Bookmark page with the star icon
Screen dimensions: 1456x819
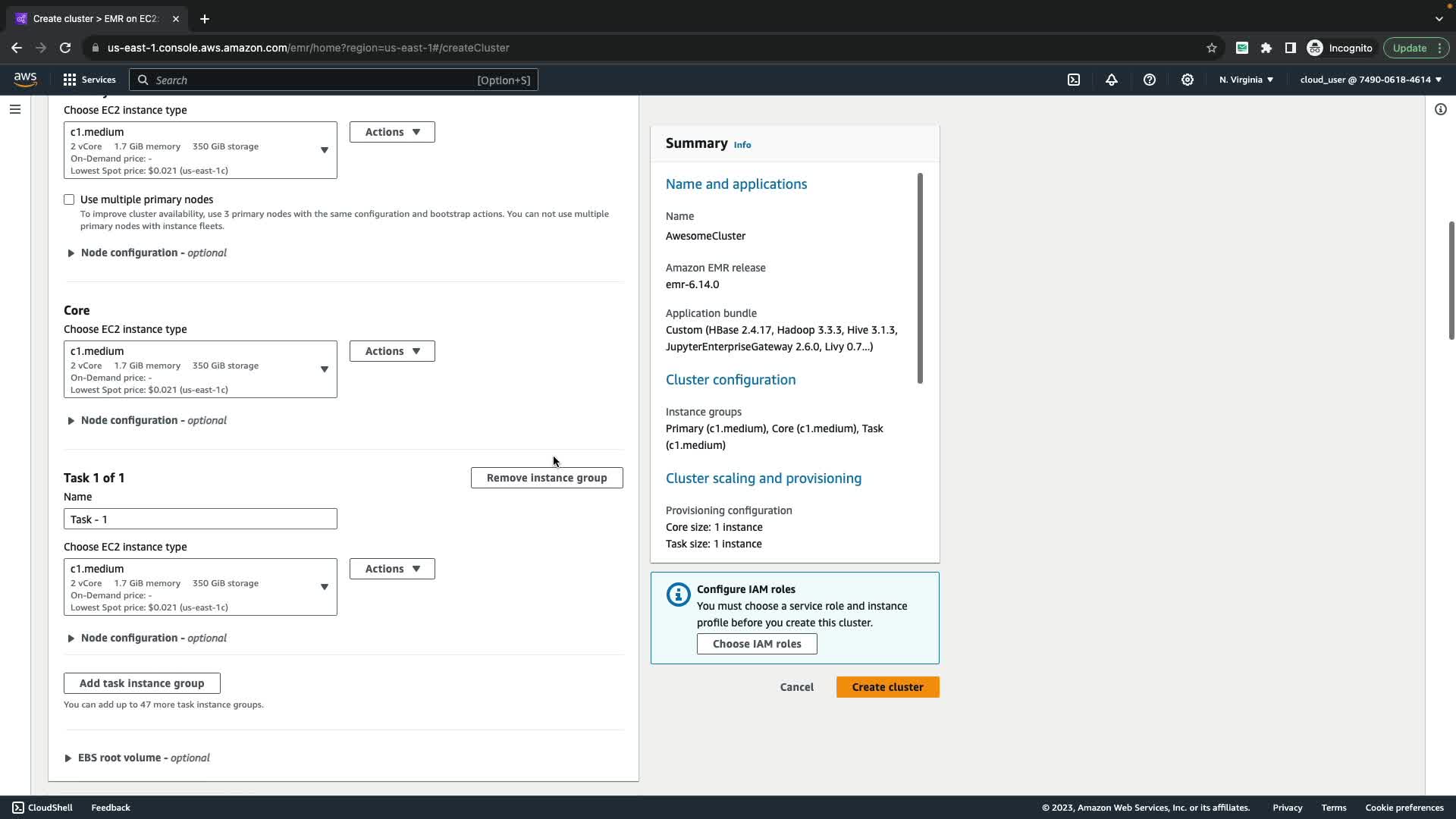pos(1212,48)
